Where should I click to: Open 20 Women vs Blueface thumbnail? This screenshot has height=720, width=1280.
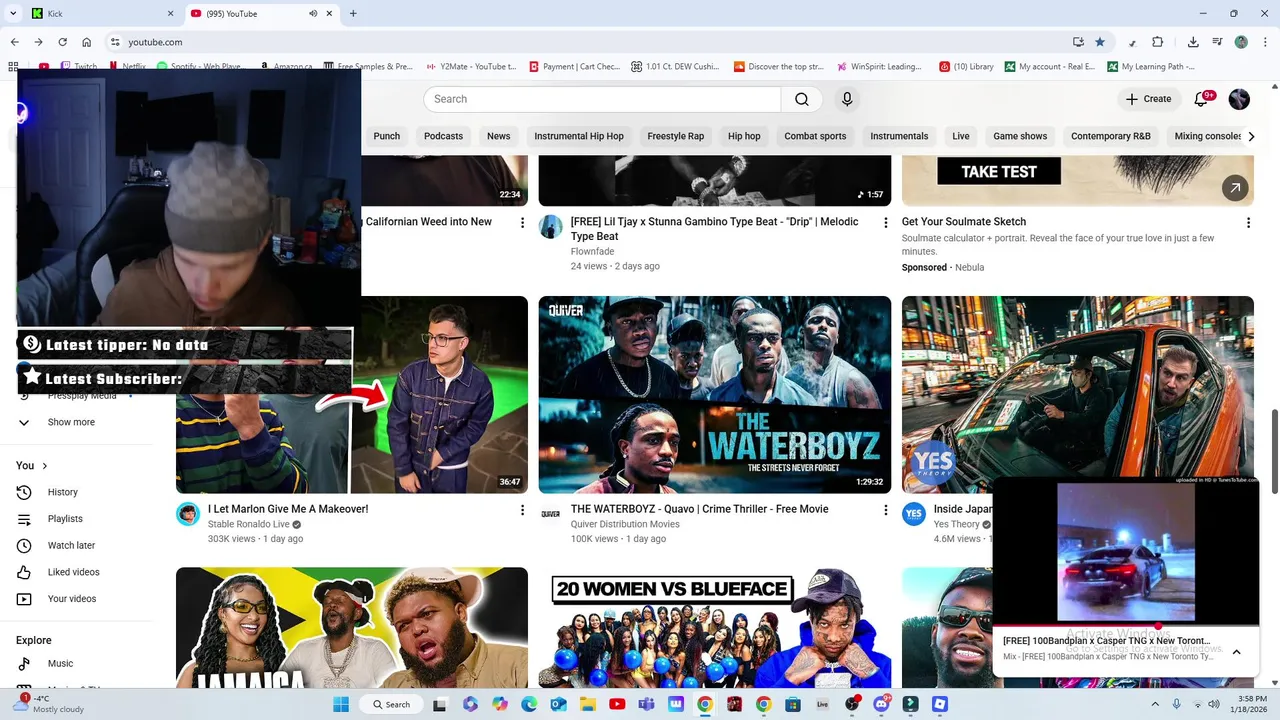[714, 628]
